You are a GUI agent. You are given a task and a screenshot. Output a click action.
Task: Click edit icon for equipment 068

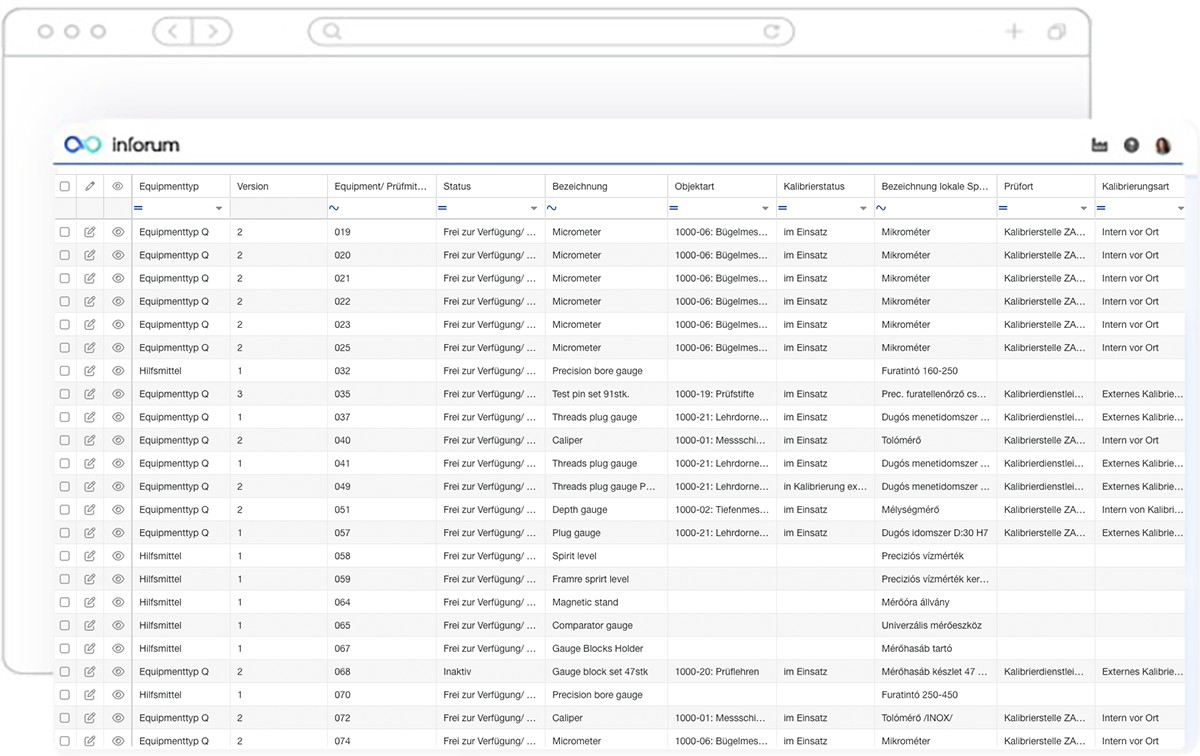pos(90,672)
